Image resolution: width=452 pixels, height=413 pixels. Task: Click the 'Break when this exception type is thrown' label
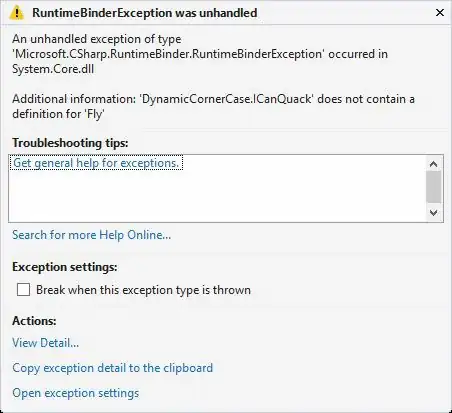point(143,290)
